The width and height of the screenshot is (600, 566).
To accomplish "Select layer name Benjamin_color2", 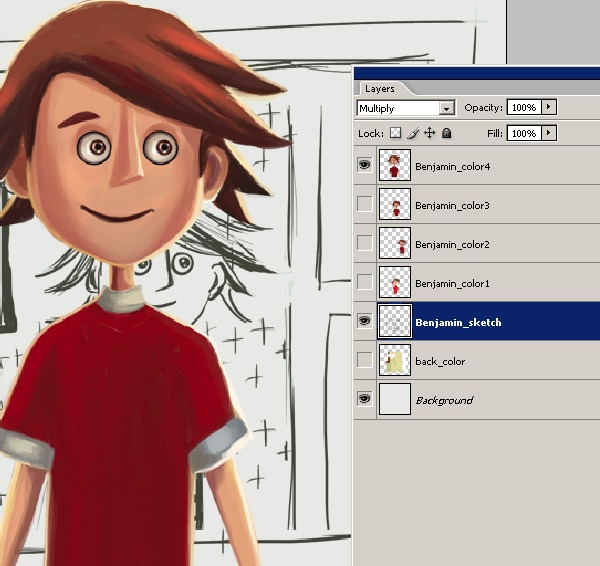I will point(452,245).
